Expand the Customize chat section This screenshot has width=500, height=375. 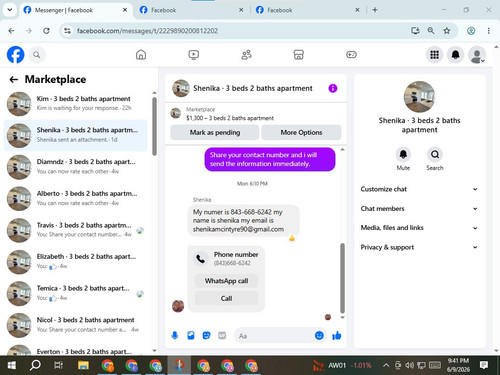(x=419, y=189)
